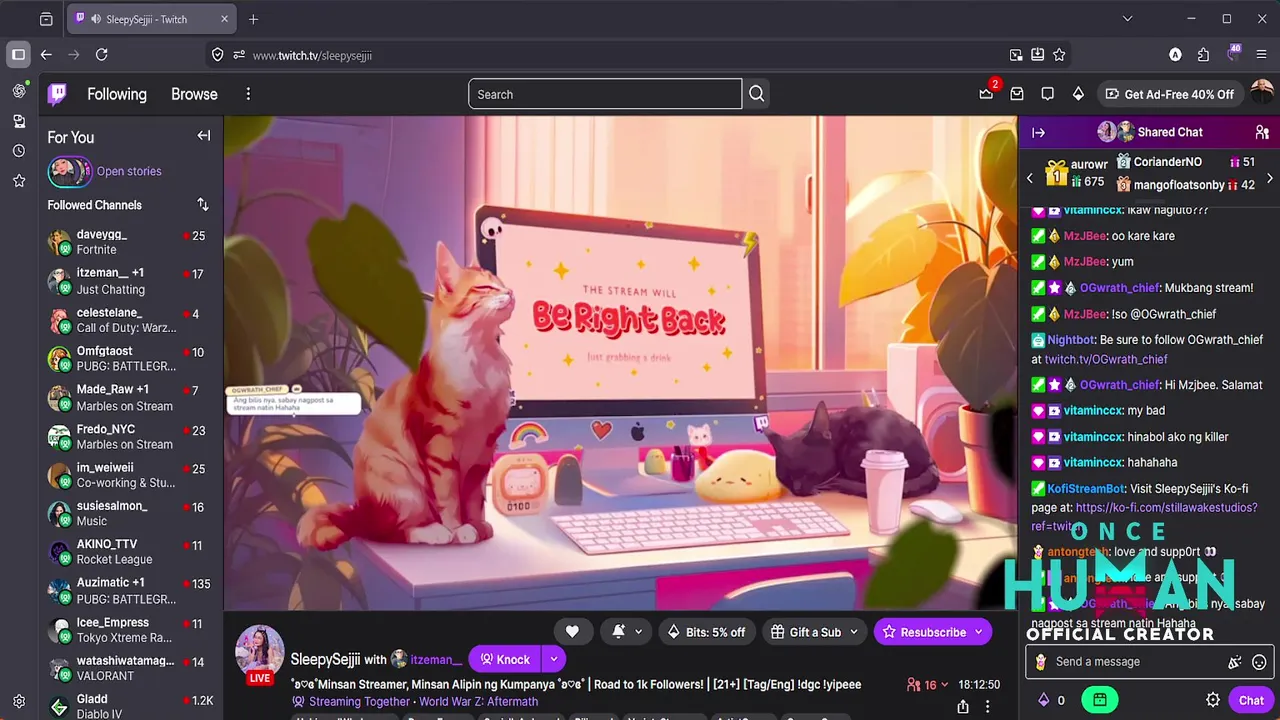The width and height of the screenshot is (1280, 720).
Task: Reload the page in the browser
Action: [101, 55]
